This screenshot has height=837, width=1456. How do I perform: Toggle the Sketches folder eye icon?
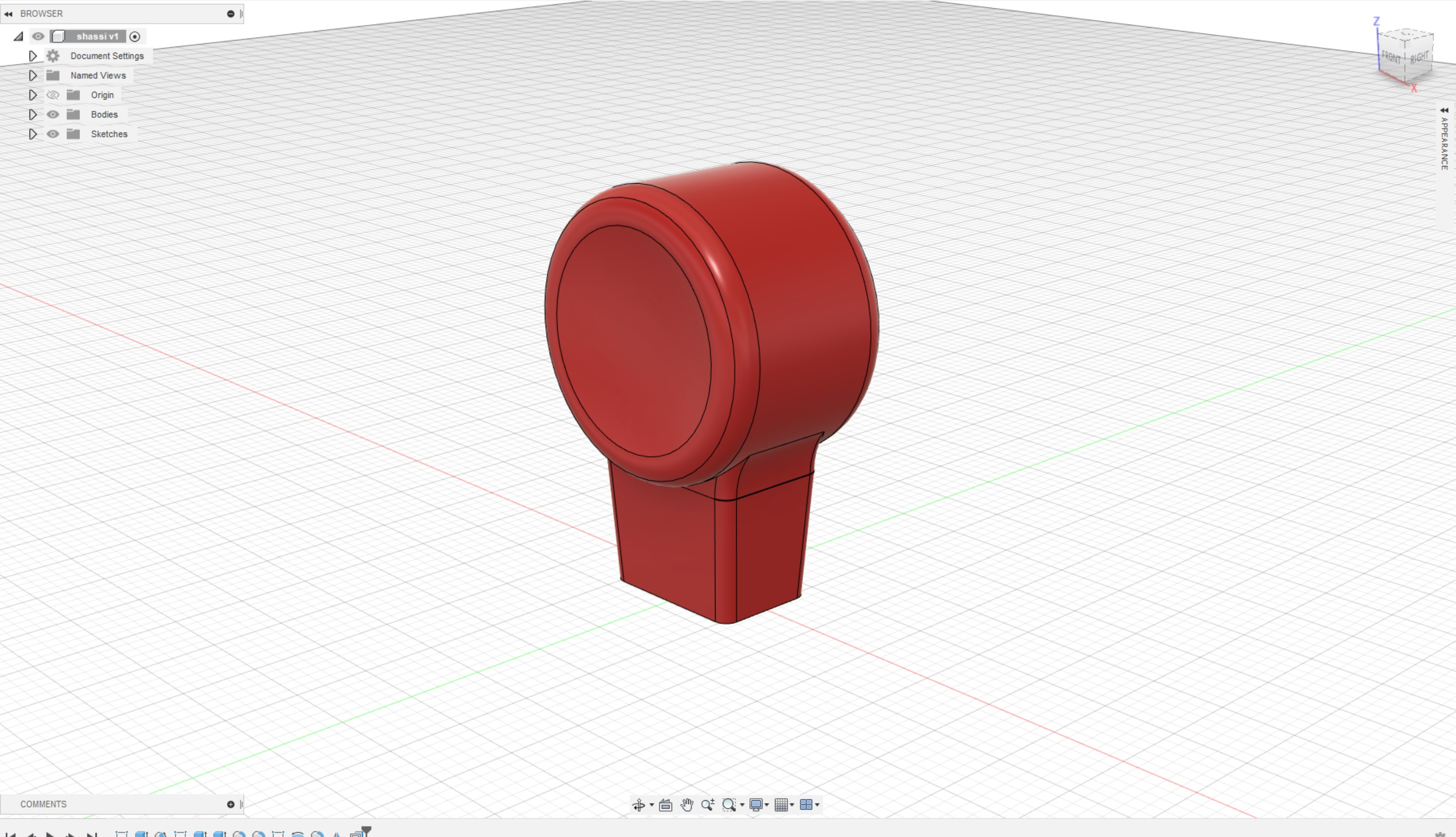point(53,134)
